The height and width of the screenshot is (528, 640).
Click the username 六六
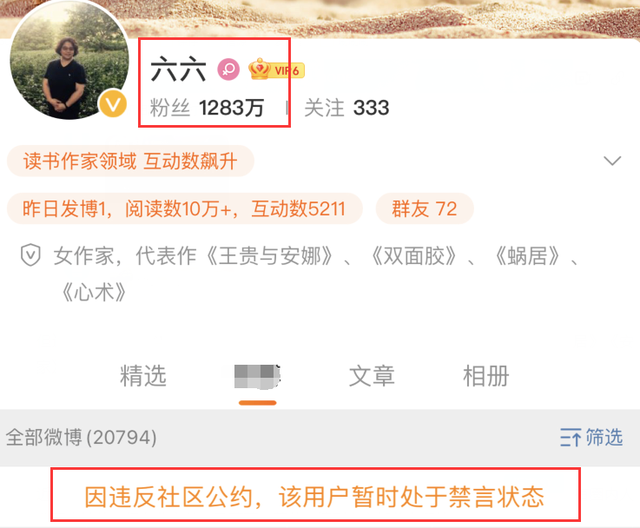(178, 70)
